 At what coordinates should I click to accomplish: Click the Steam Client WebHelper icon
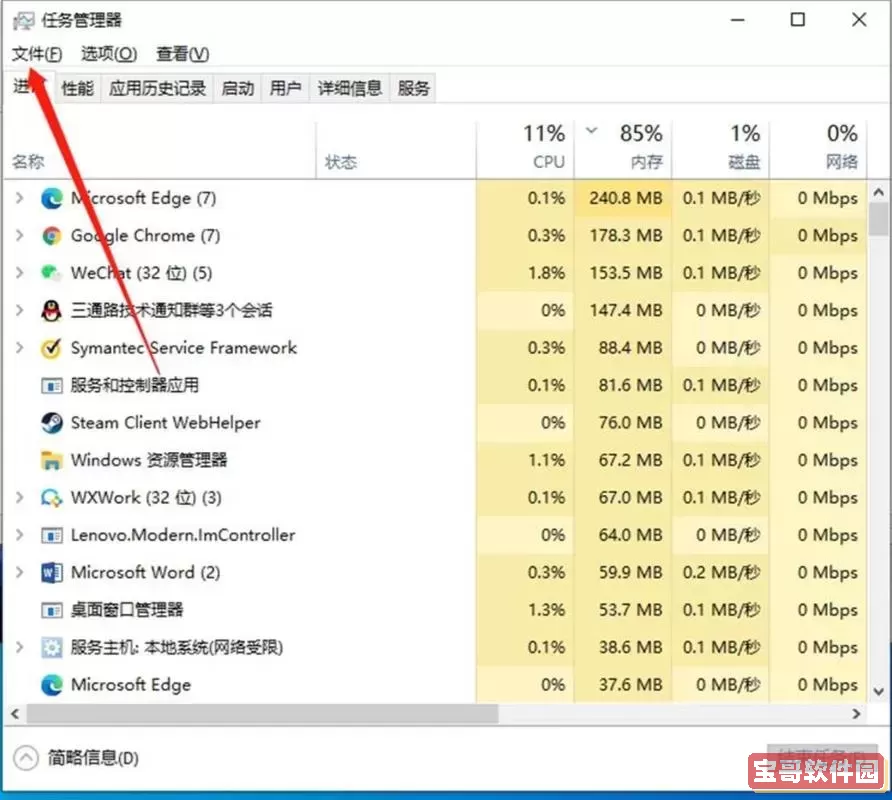tap(52, 423)
